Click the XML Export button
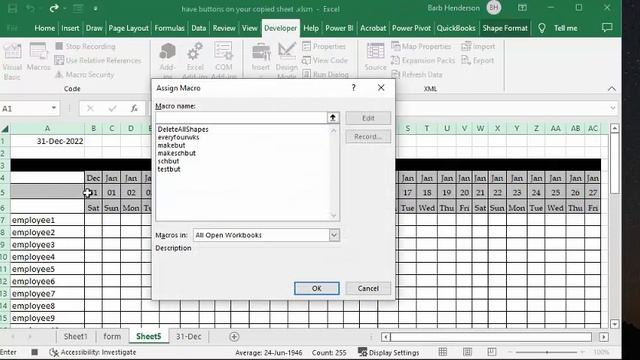Viewport: 640px width, 360px height. pyautogui.click(x=478, y=60)
